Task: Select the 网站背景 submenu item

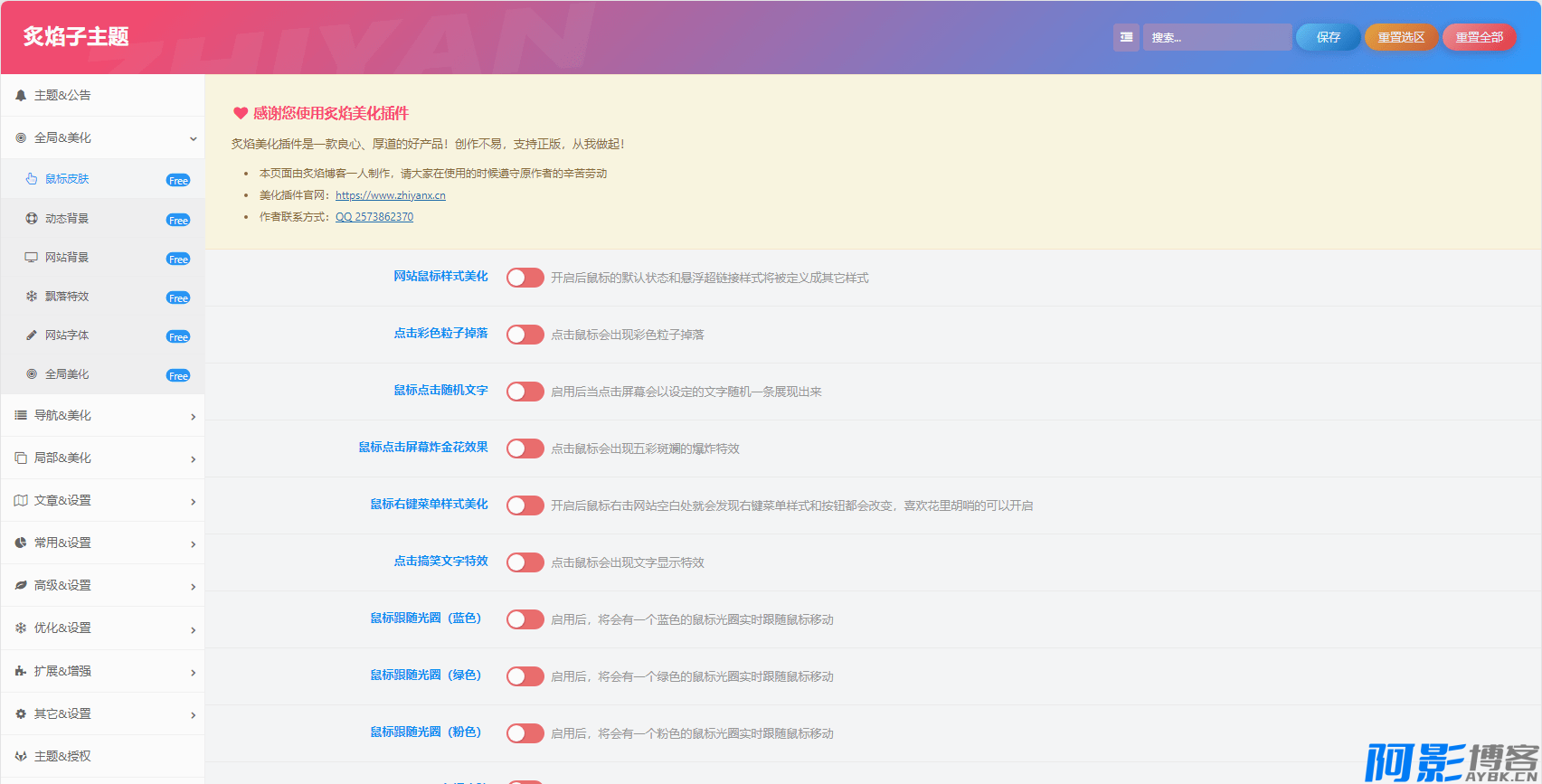Action: click(102, 257)
